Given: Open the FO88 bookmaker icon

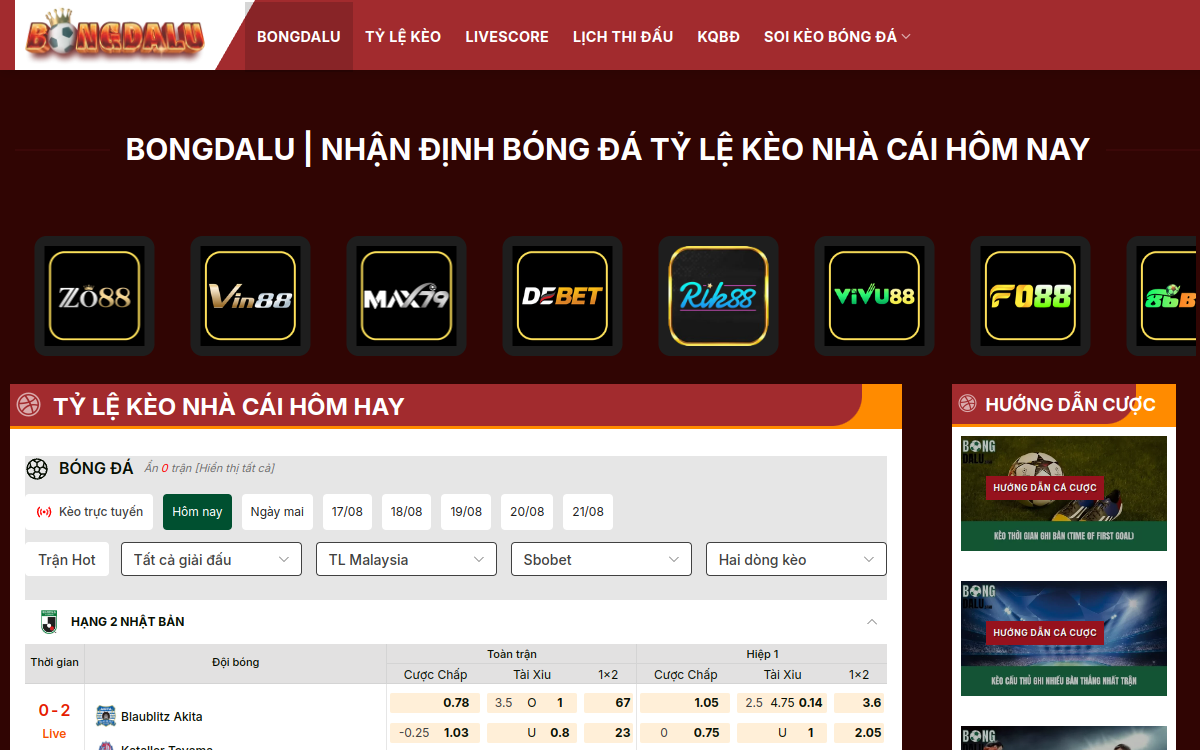Looking at the screenshot, I should (1031, 296).
